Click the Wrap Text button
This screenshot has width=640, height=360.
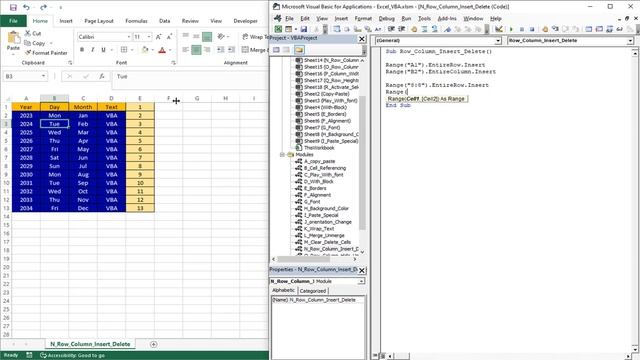tap(256, 37)
